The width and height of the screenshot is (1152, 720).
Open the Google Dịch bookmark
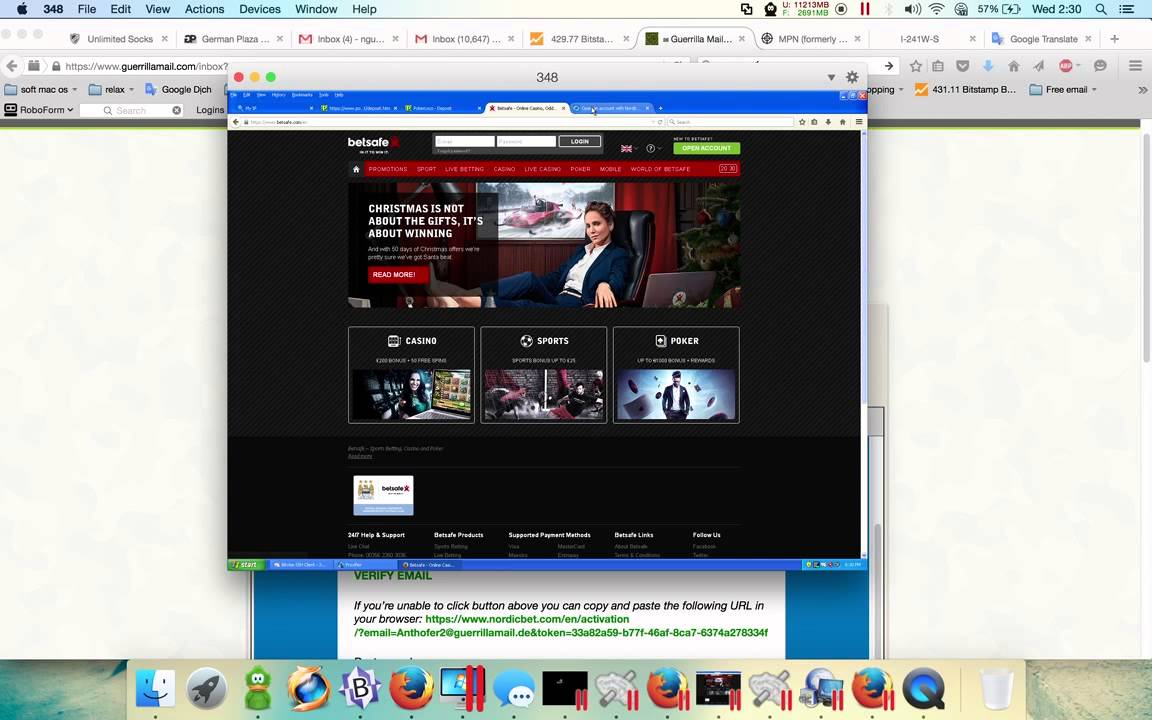[179, 90]
